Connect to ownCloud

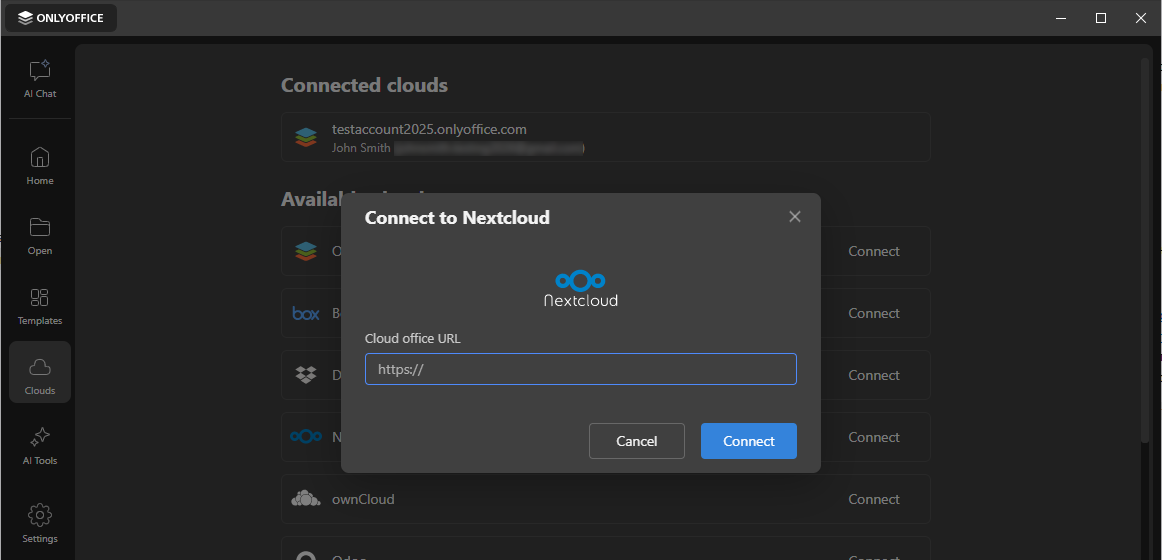pos(874,499)
